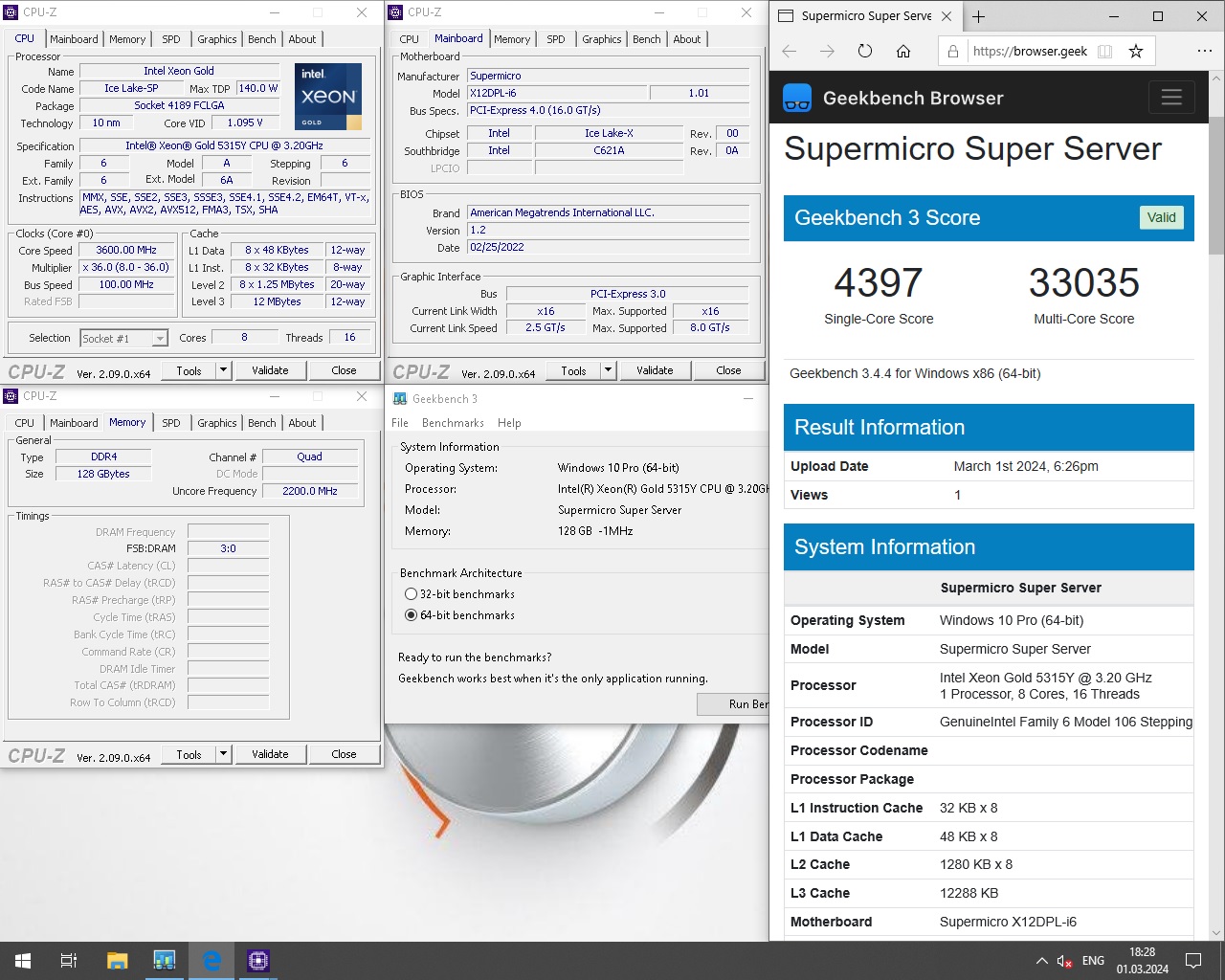The width and height of the screenshot is (1225, 980).
Task: Click the ENG language indicator
Action: click(x=1093, y=961)
